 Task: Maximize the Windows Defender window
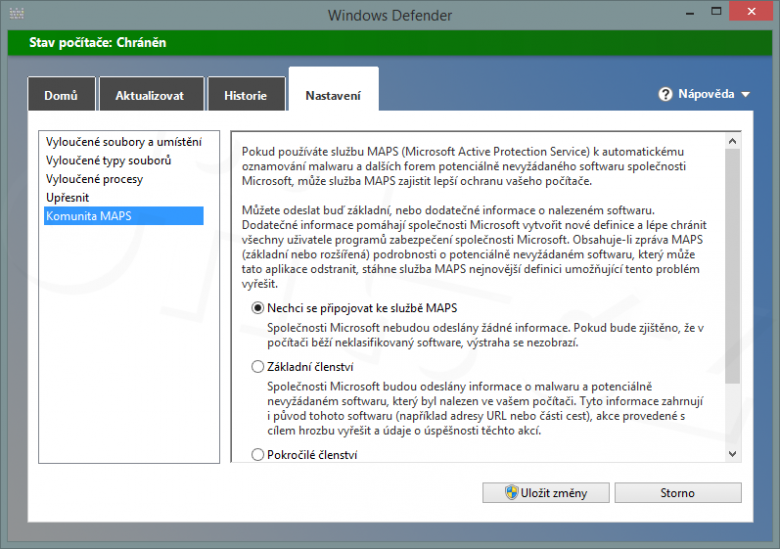click(716, 11)
